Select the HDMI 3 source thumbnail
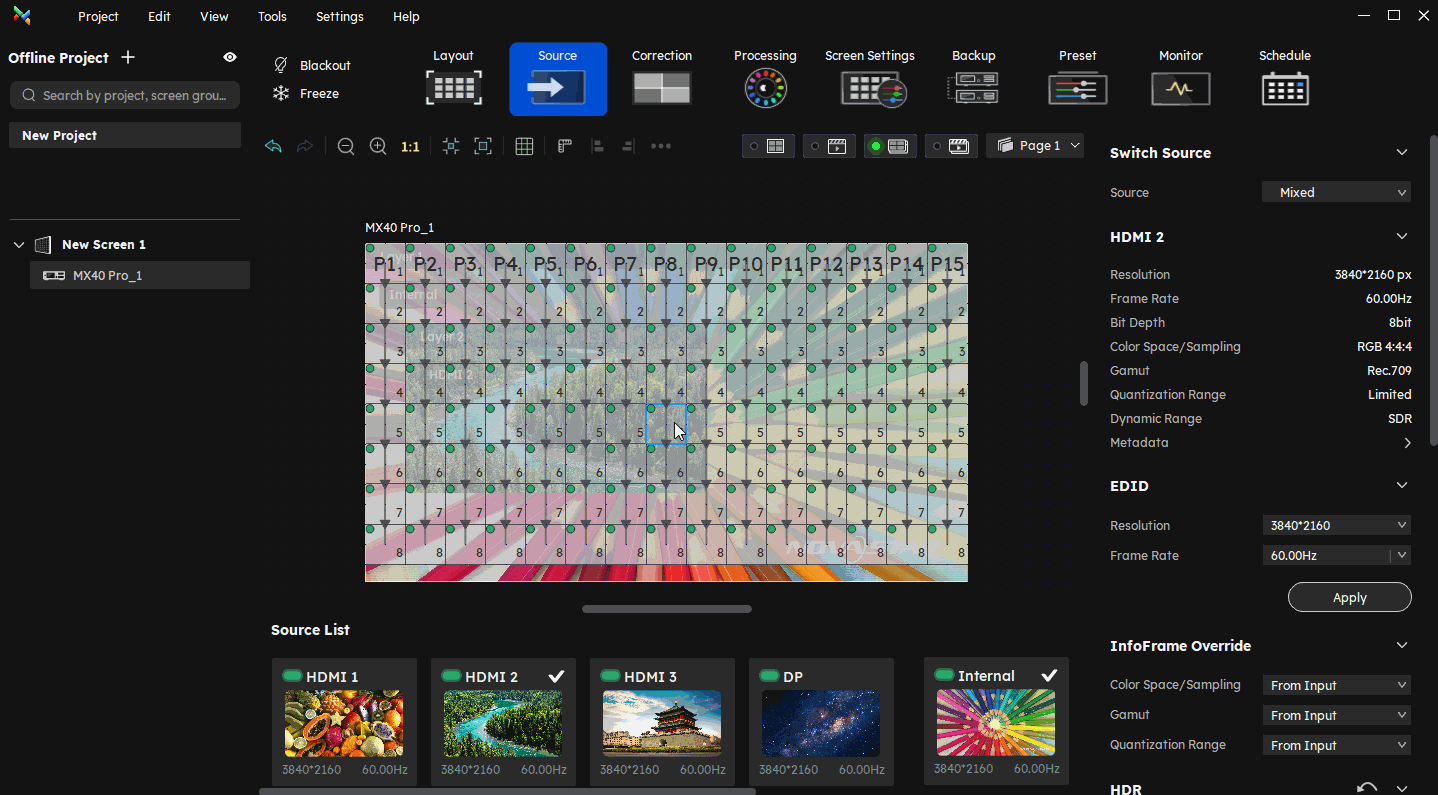Viewport: 1438px width, 795px height. coord(662,722)
